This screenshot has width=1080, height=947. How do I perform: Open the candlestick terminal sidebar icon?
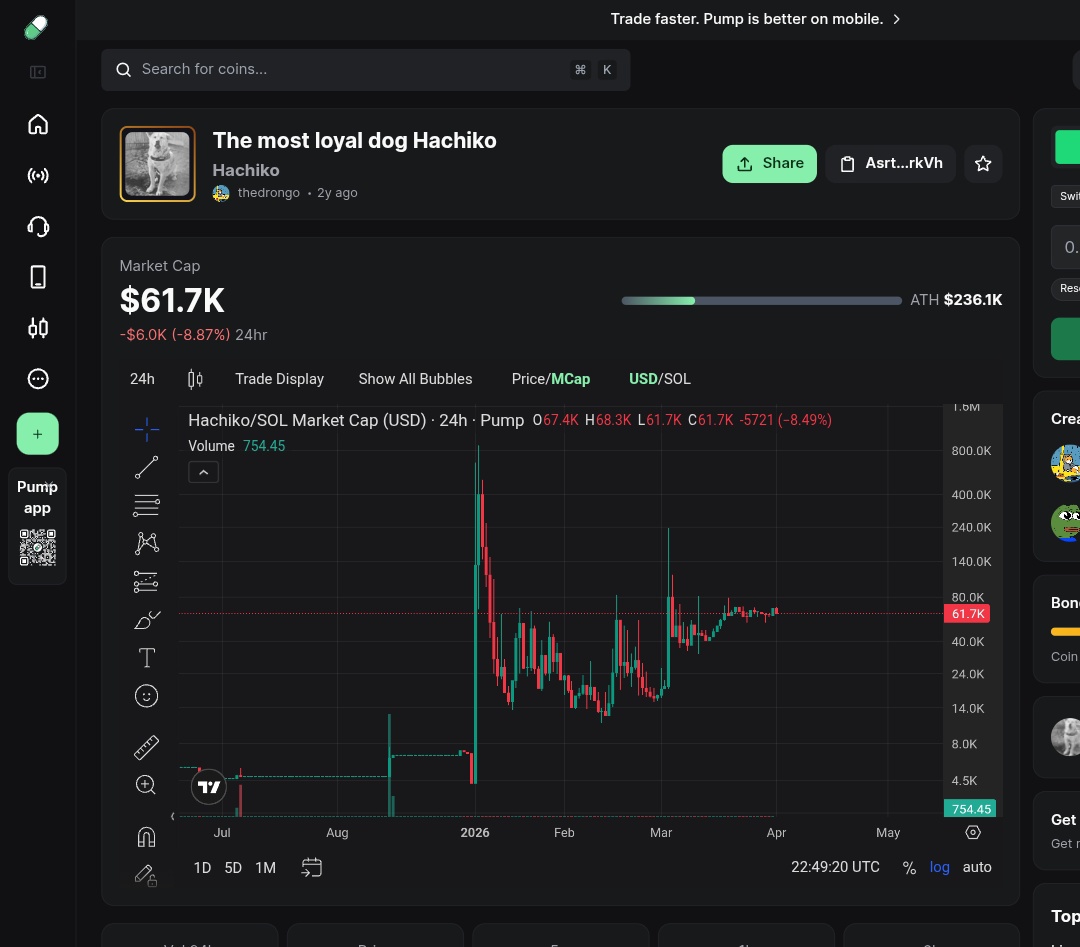(38, 328)
